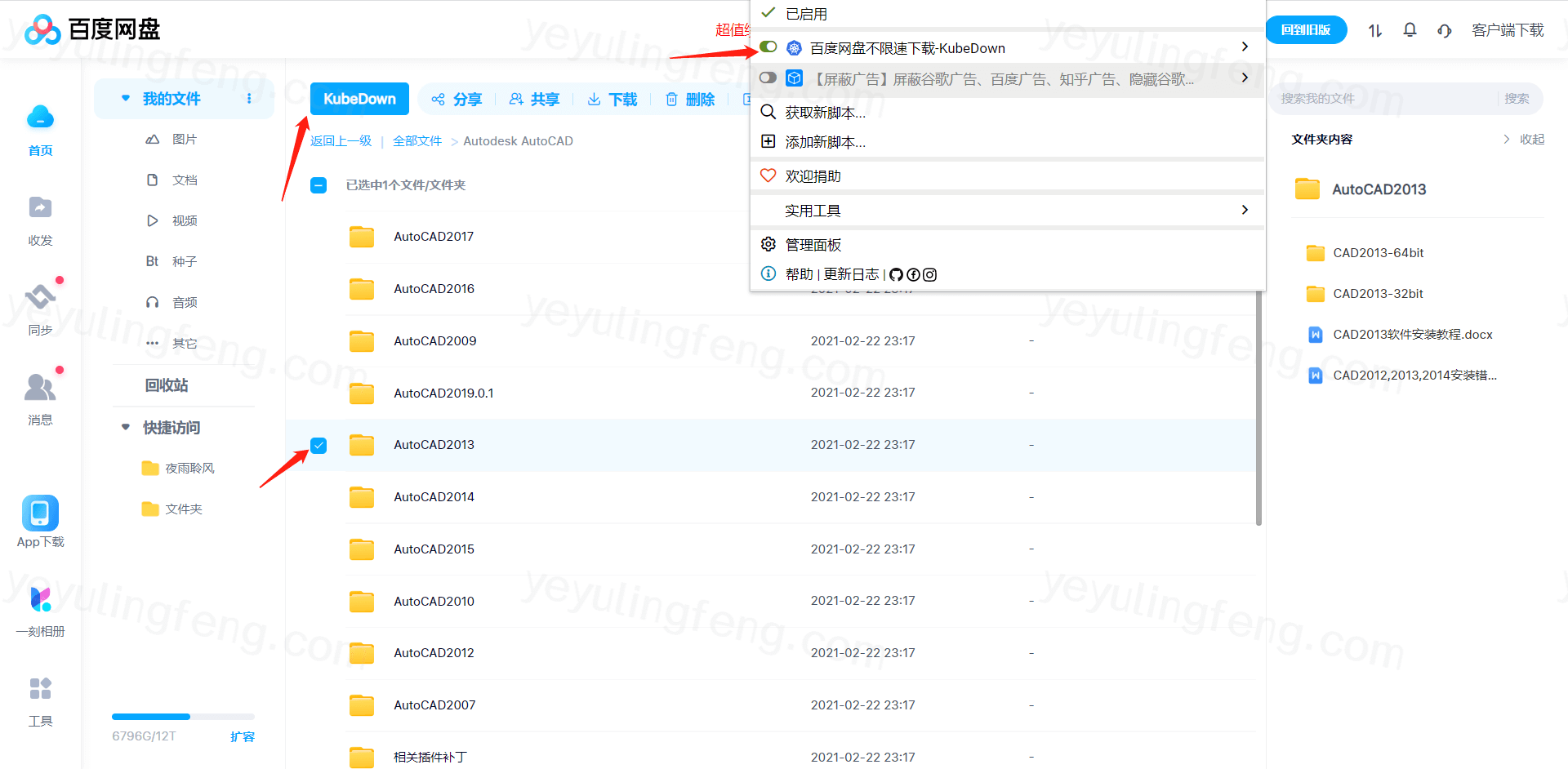Open the 更新日志 link
1568x769 pixels.
[852, 275]
